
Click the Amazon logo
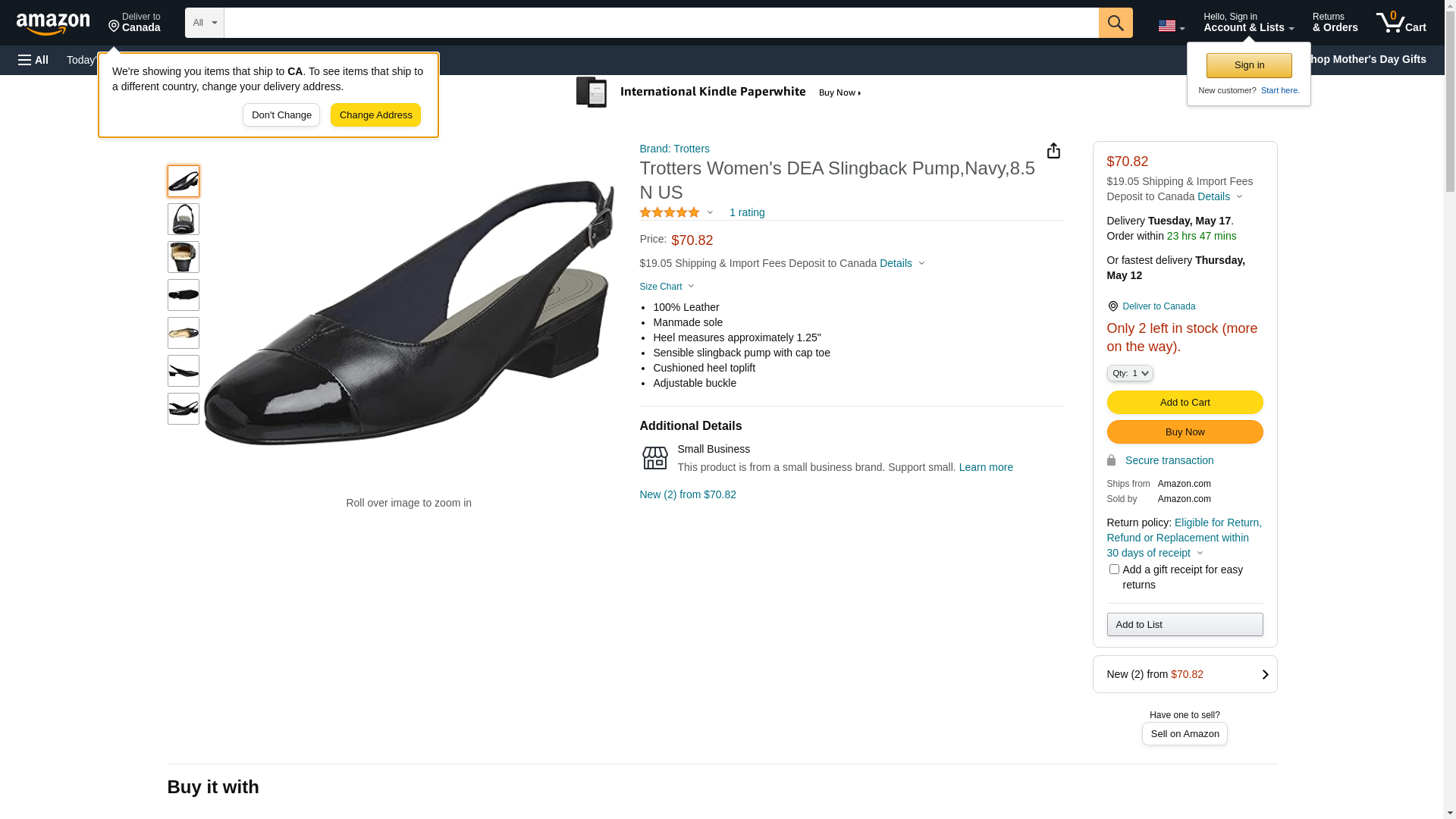53,24
